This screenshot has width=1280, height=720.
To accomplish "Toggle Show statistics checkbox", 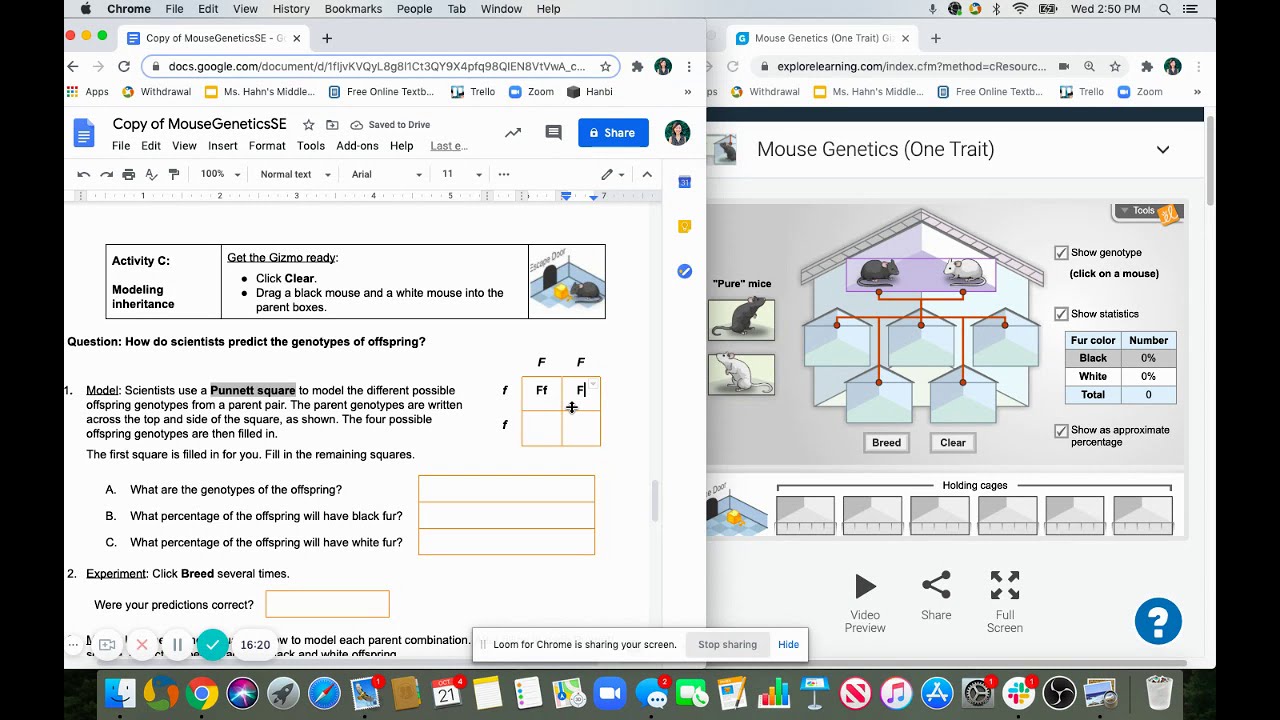I will pos(1061,314).
